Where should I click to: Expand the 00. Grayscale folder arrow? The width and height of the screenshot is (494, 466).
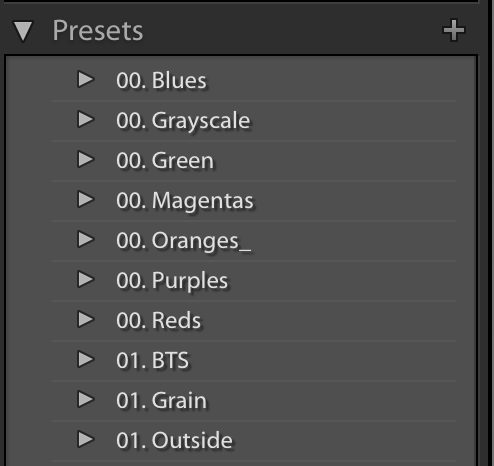(86, 120)
